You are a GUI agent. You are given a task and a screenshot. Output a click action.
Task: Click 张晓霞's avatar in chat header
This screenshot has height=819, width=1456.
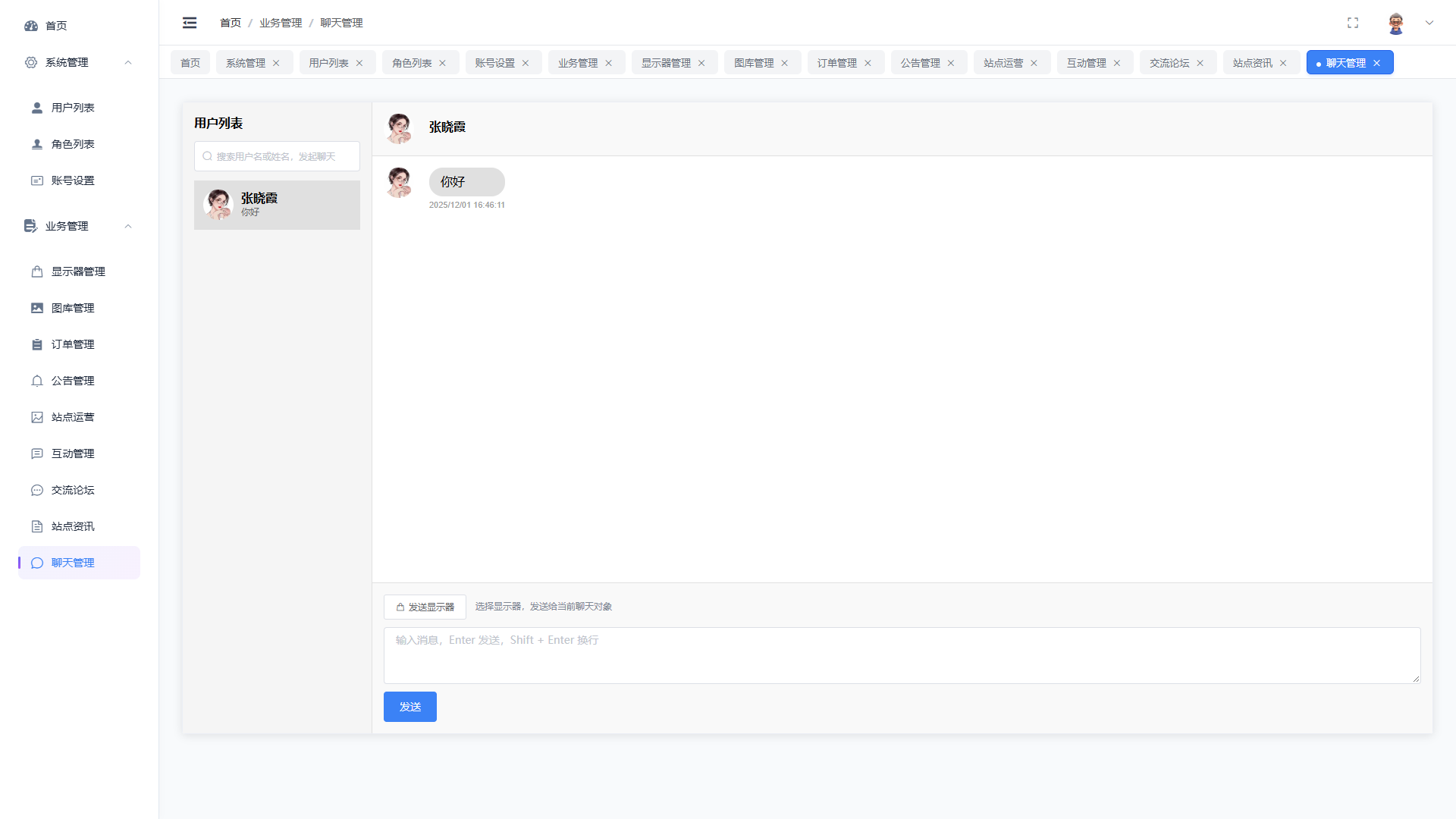pyautogui.click(x=399, y=128)
